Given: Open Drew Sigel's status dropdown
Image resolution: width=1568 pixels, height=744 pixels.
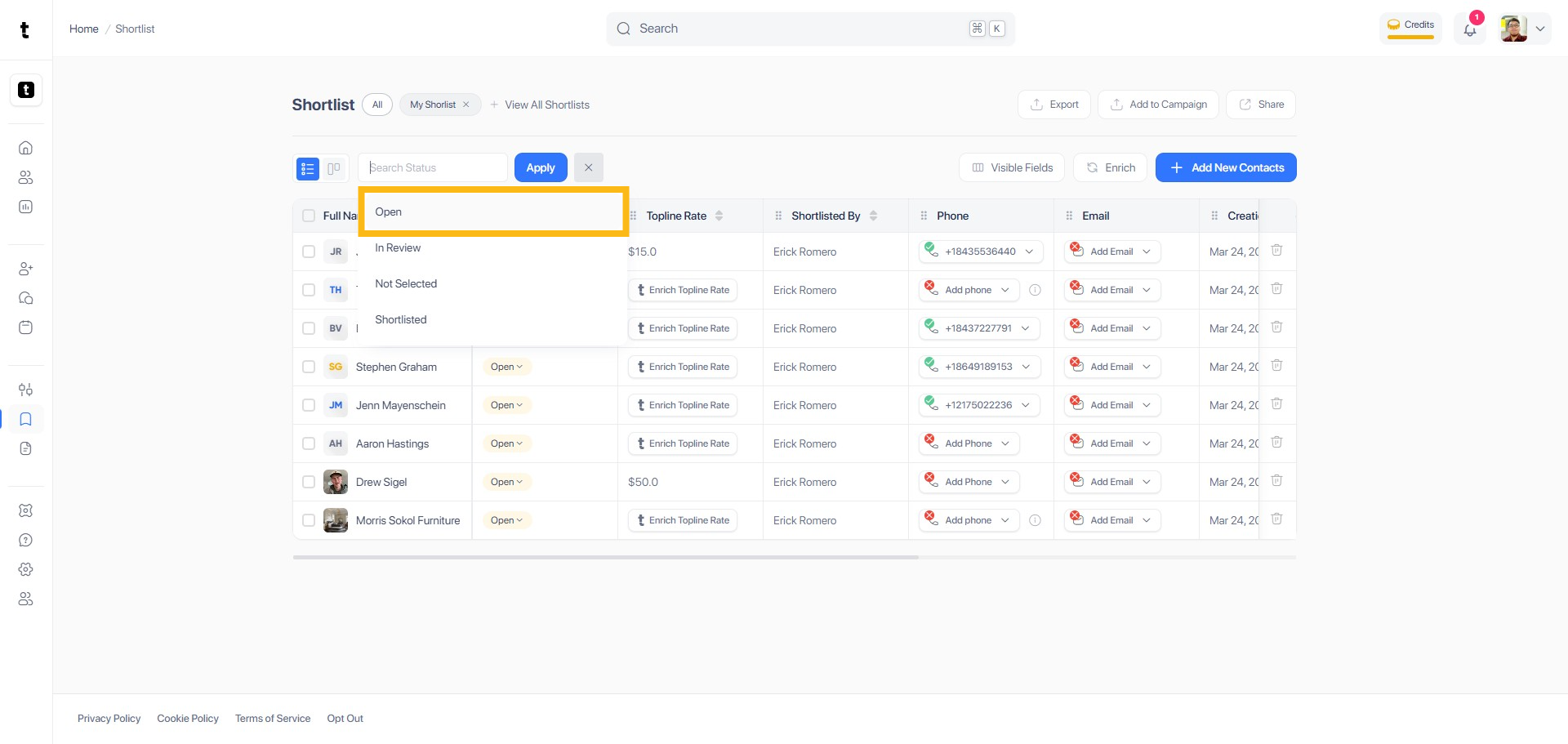Looking at the screenshot, I should tap(507, 482).
